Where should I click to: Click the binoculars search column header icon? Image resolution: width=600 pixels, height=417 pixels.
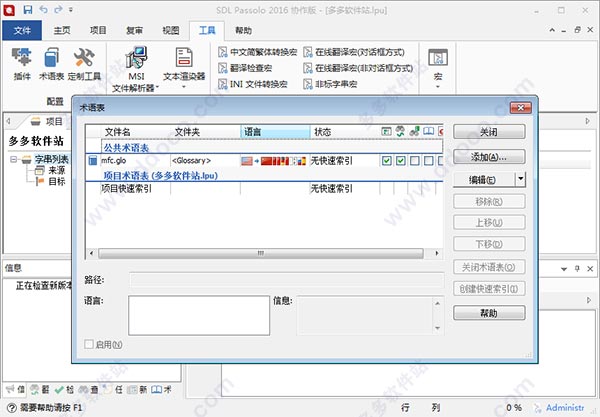tap(414, 132)
